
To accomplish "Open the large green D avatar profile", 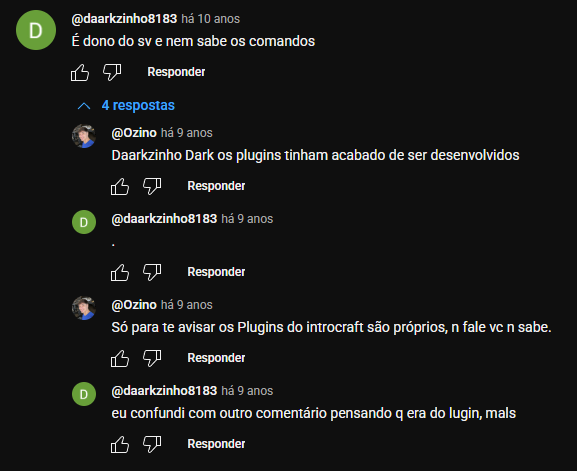I will pos(36,30).
